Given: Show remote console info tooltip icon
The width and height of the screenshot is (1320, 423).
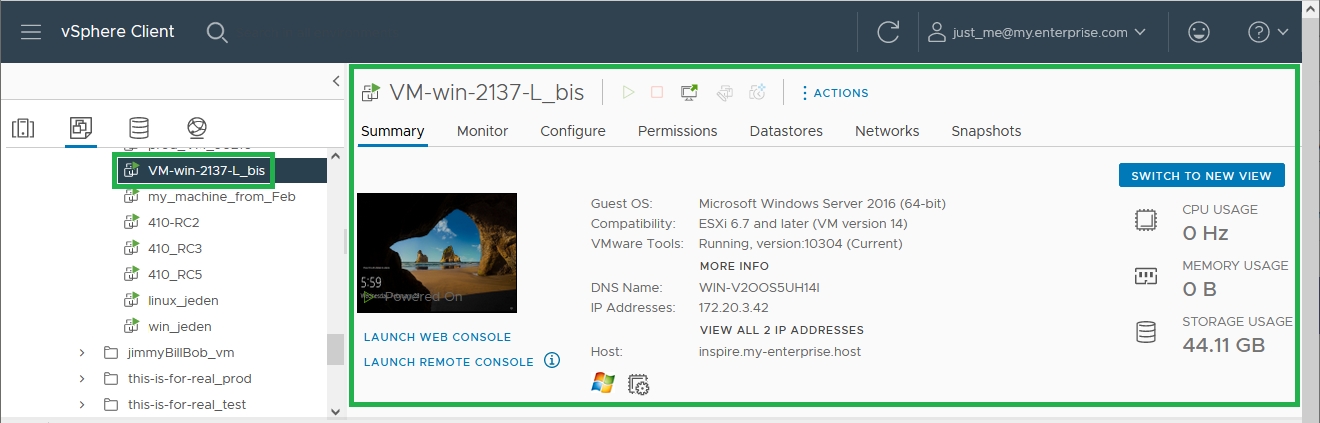Looking at the screenshot, I should point(552,361).
